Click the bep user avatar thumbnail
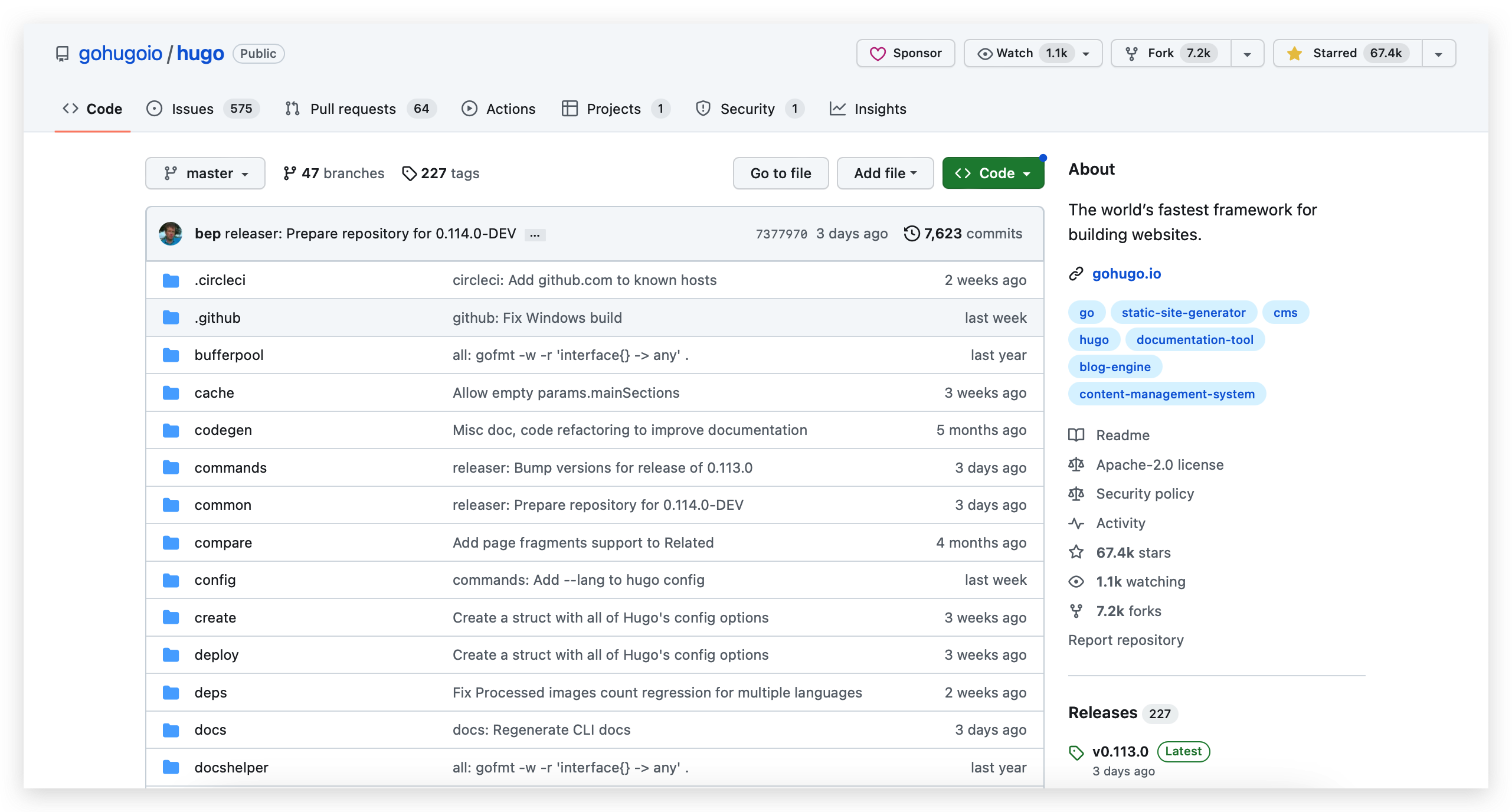1512x812 pixels. 171,234
